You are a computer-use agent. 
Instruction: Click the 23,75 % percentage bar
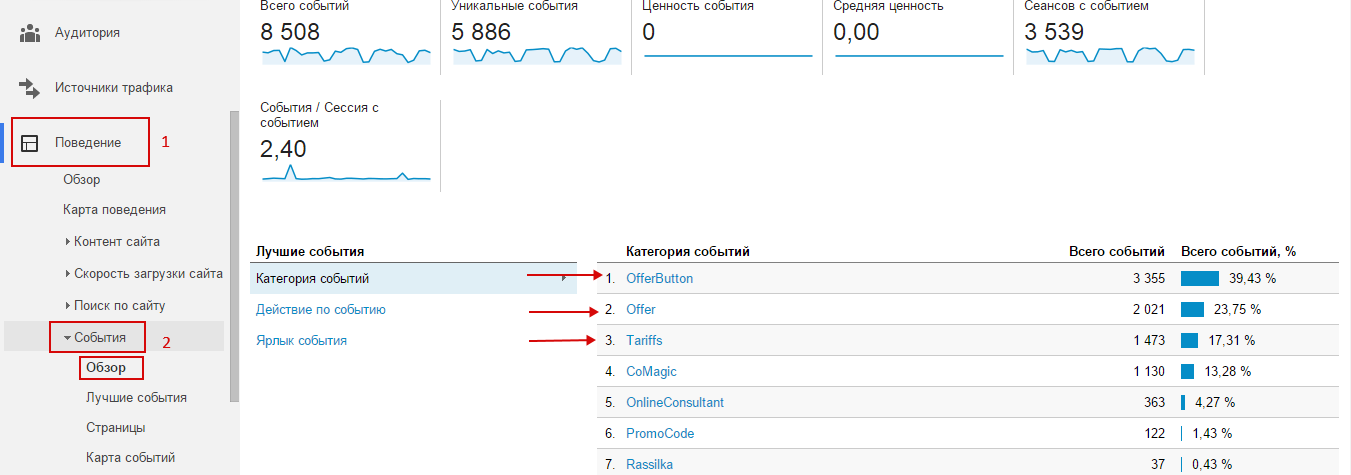tap(1192, 310)
